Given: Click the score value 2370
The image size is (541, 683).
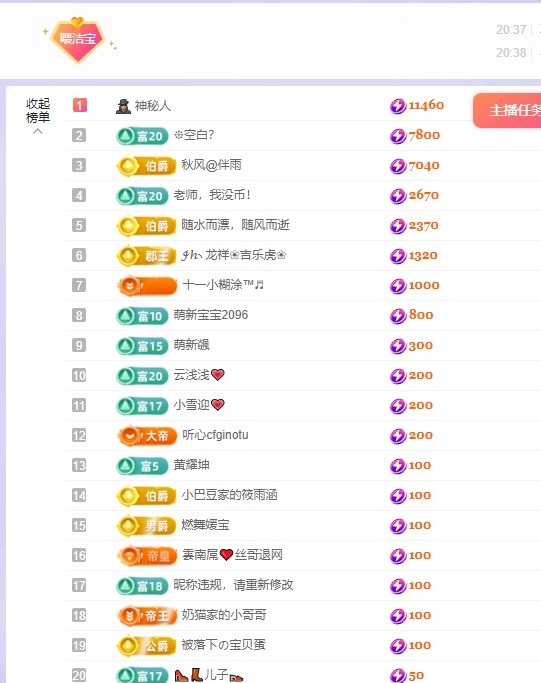Looking at the screenshot, I should [x=423, y=226].
